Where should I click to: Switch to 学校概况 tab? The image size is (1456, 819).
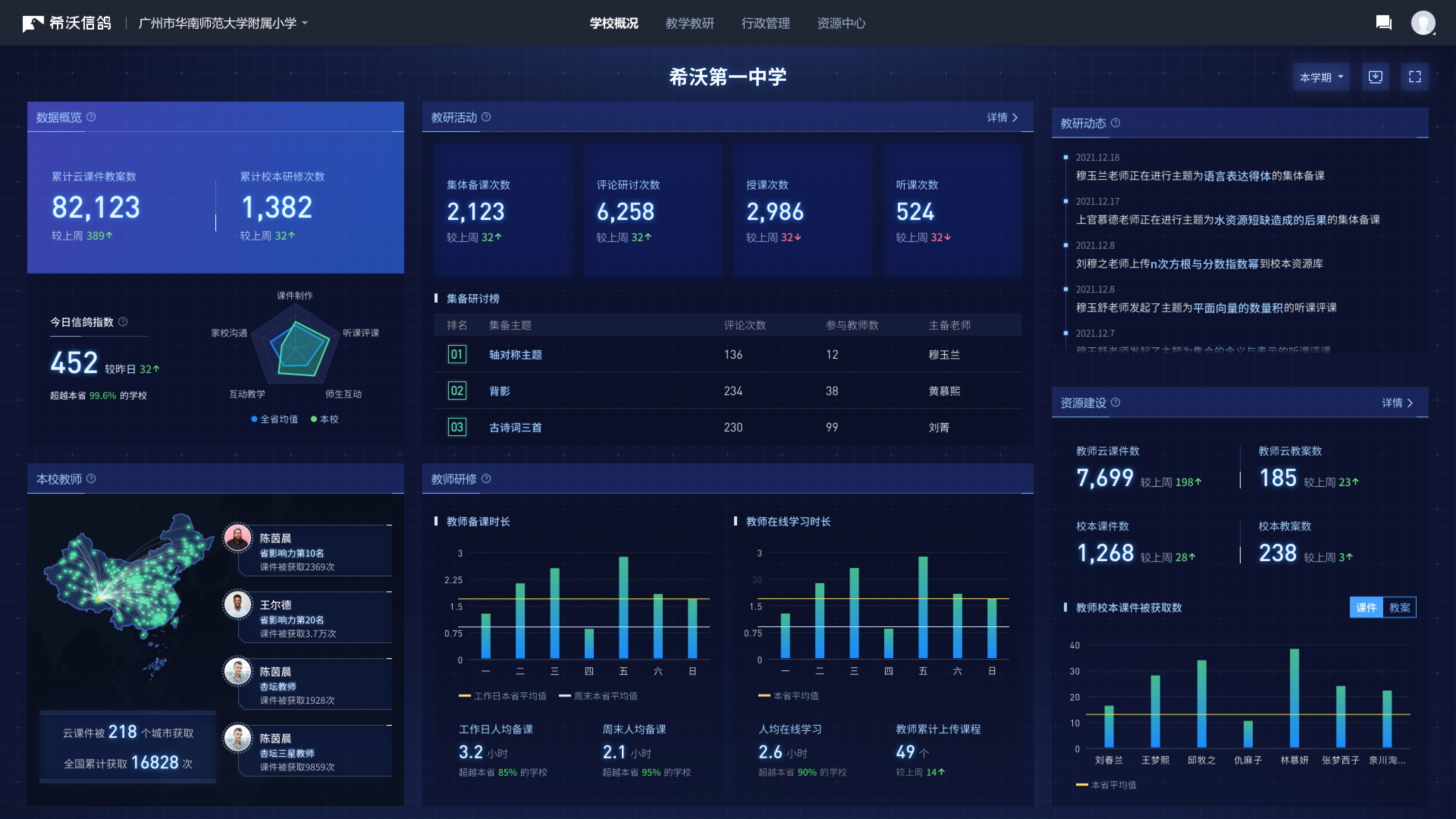[614, 23]
